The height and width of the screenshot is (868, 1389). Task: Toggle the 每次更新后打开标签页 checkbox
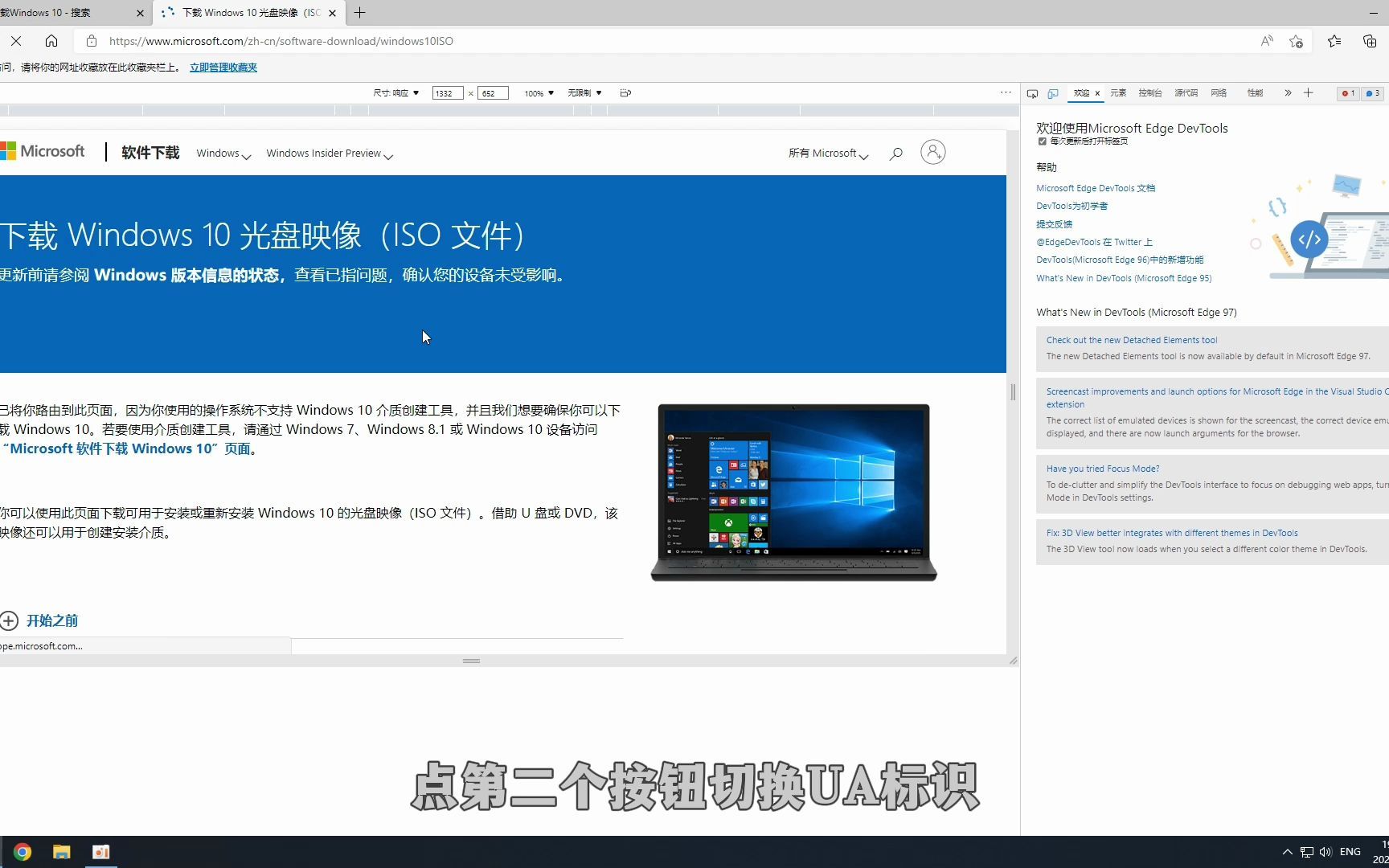[x=1043, y=141]
